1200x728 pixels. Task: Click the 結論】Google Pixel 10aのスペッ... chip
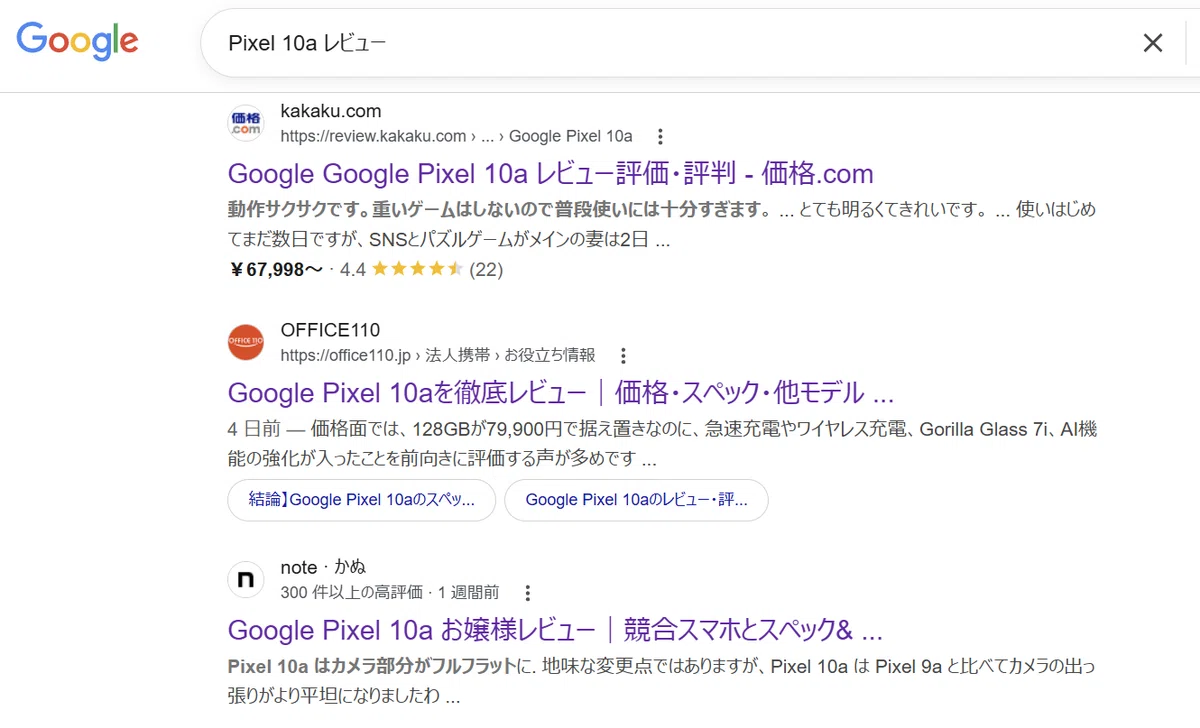362,500
